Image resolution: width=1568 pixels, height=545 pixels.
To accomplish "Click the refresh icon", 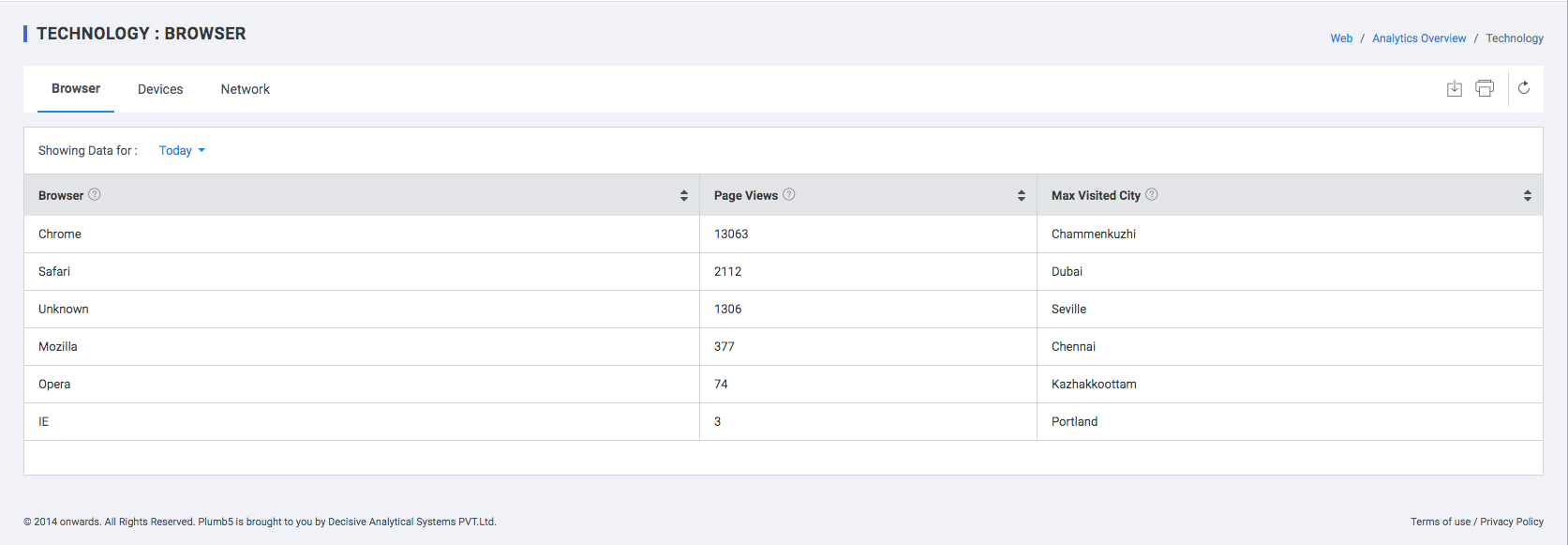I will (1524, 88).
